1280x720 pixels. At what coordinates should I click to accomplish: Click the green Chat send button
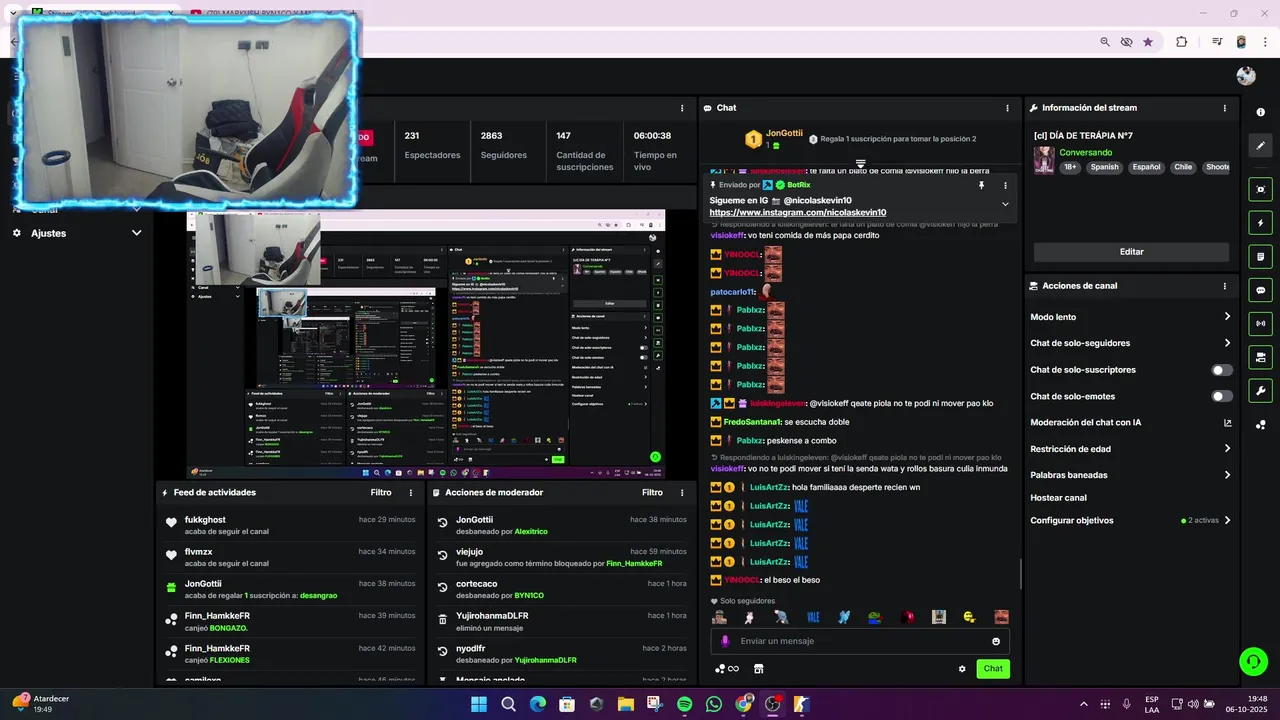point(993,669)
